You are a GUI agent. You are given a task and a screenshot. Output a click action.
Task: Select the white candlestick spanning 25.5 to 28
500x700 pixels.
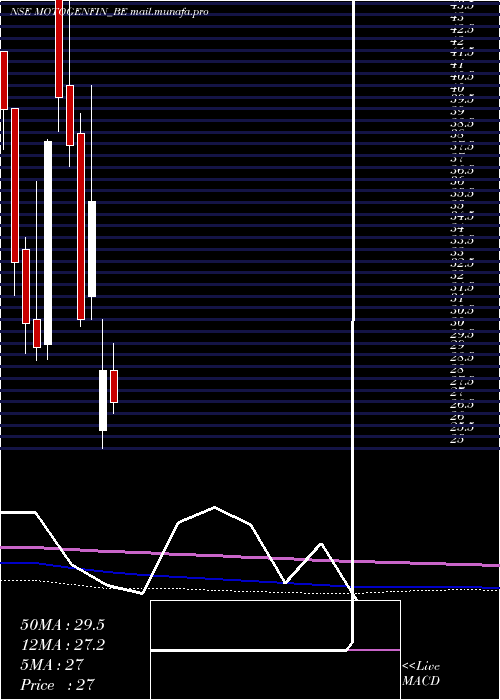point(103,400)
